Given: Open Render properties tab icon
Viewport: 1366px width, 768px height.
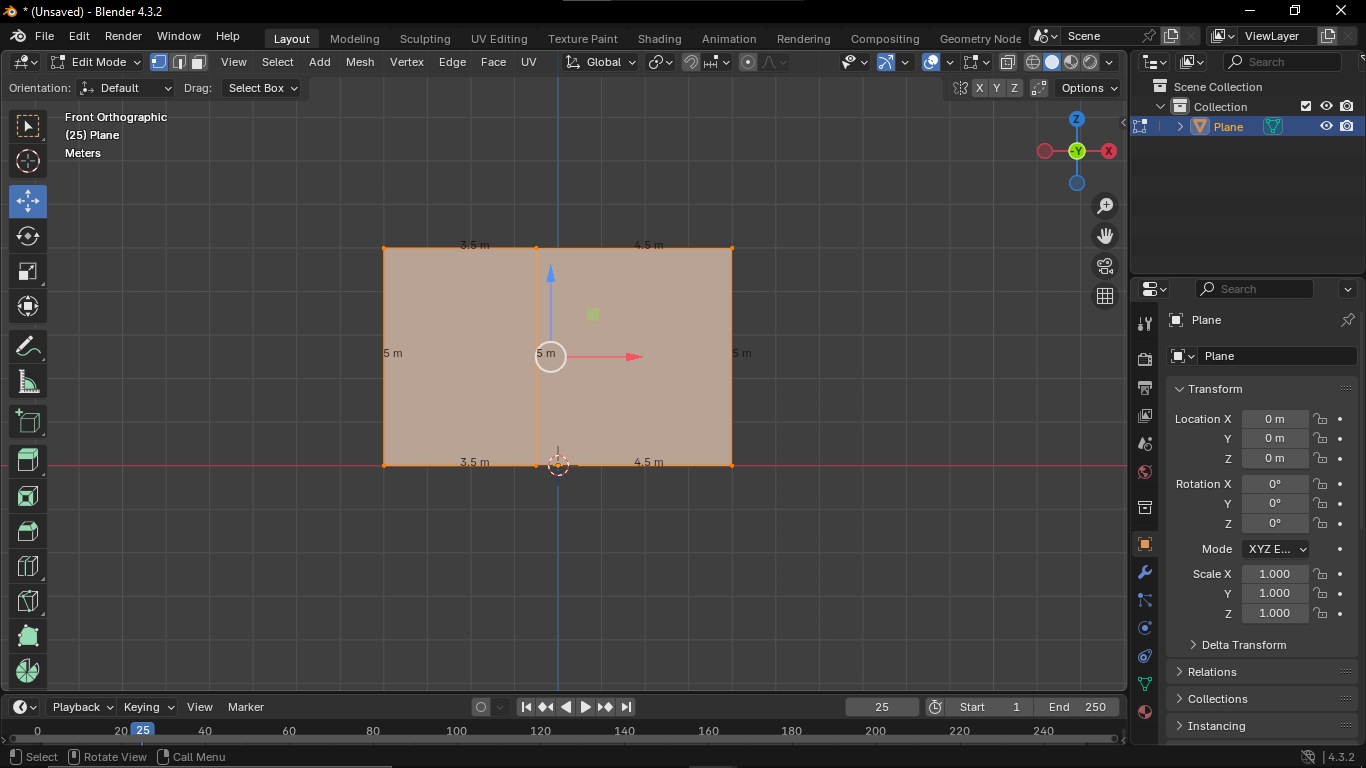Looking at the screenshot, I should point(1145,359).
